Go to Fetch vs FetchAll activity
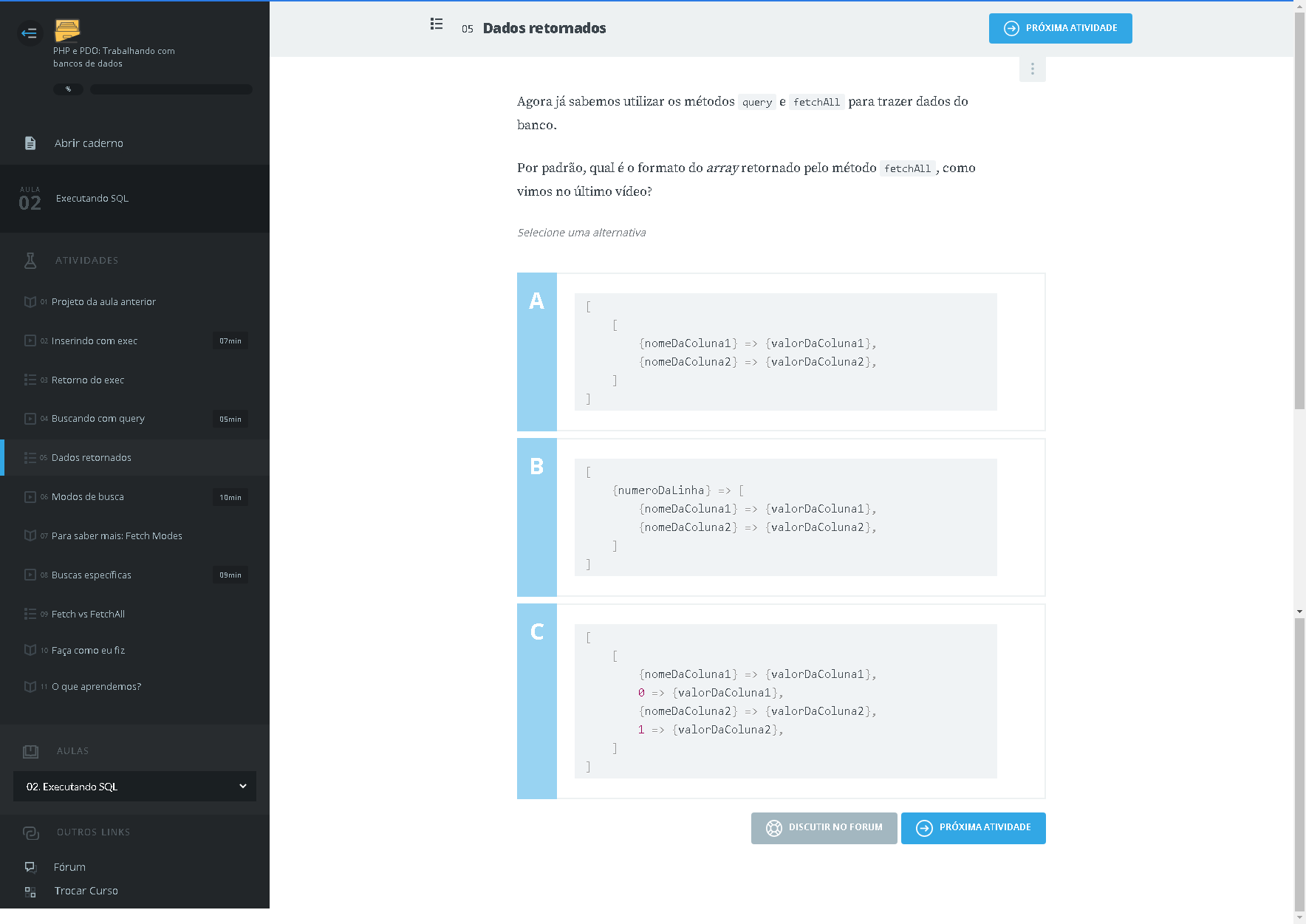Image resolution: width=1306 pixels, height=924 pixels. pos(88,615)
